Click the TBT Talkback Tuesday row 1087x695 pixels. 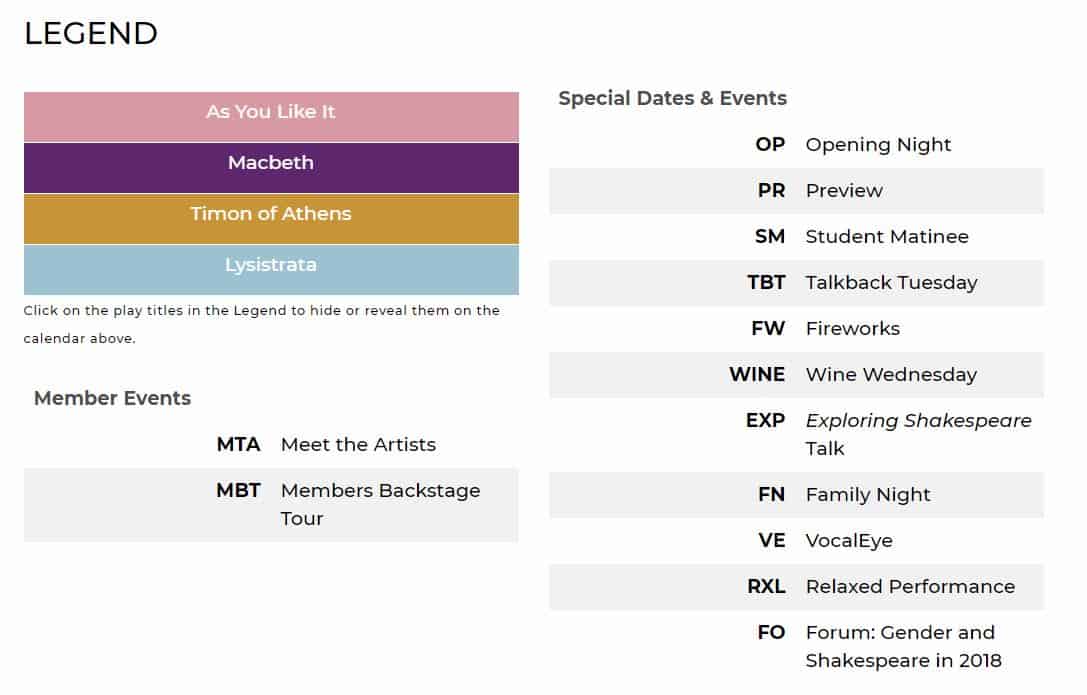pyautogui.click(x=797, y=283)
